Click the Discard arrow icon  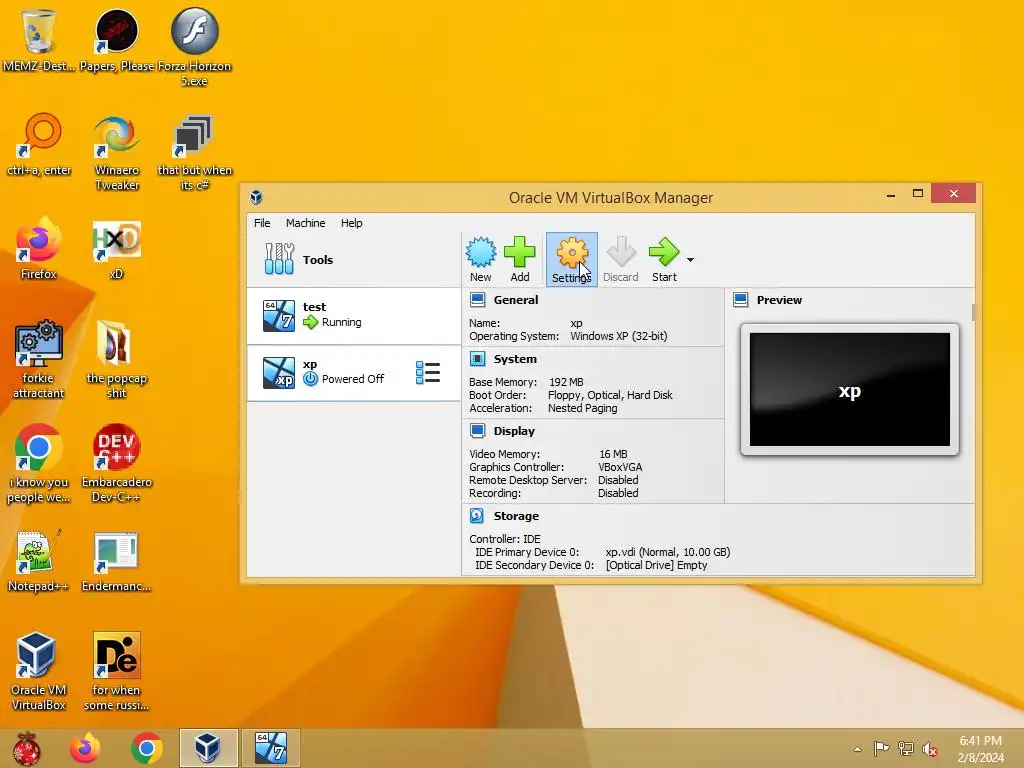coord(620,259)
